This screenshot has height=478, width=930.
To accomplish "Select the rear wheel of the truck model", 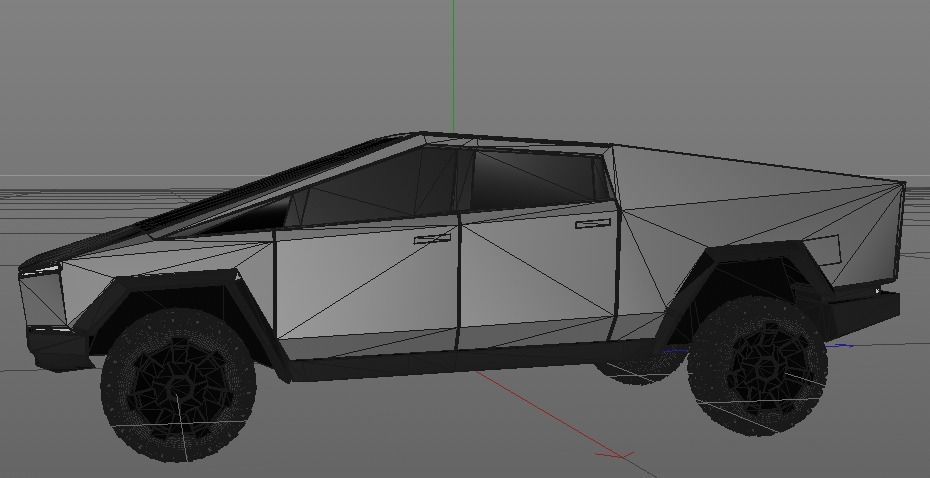I will click(x=757, y=366).
